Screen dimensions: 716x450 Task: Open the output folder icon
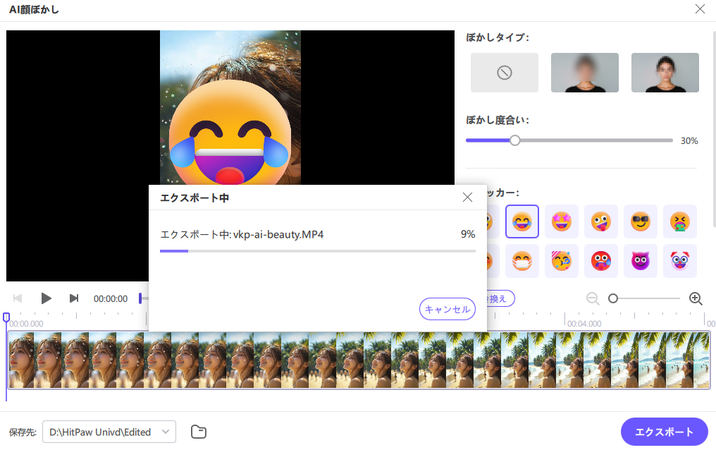pos(199,432)
